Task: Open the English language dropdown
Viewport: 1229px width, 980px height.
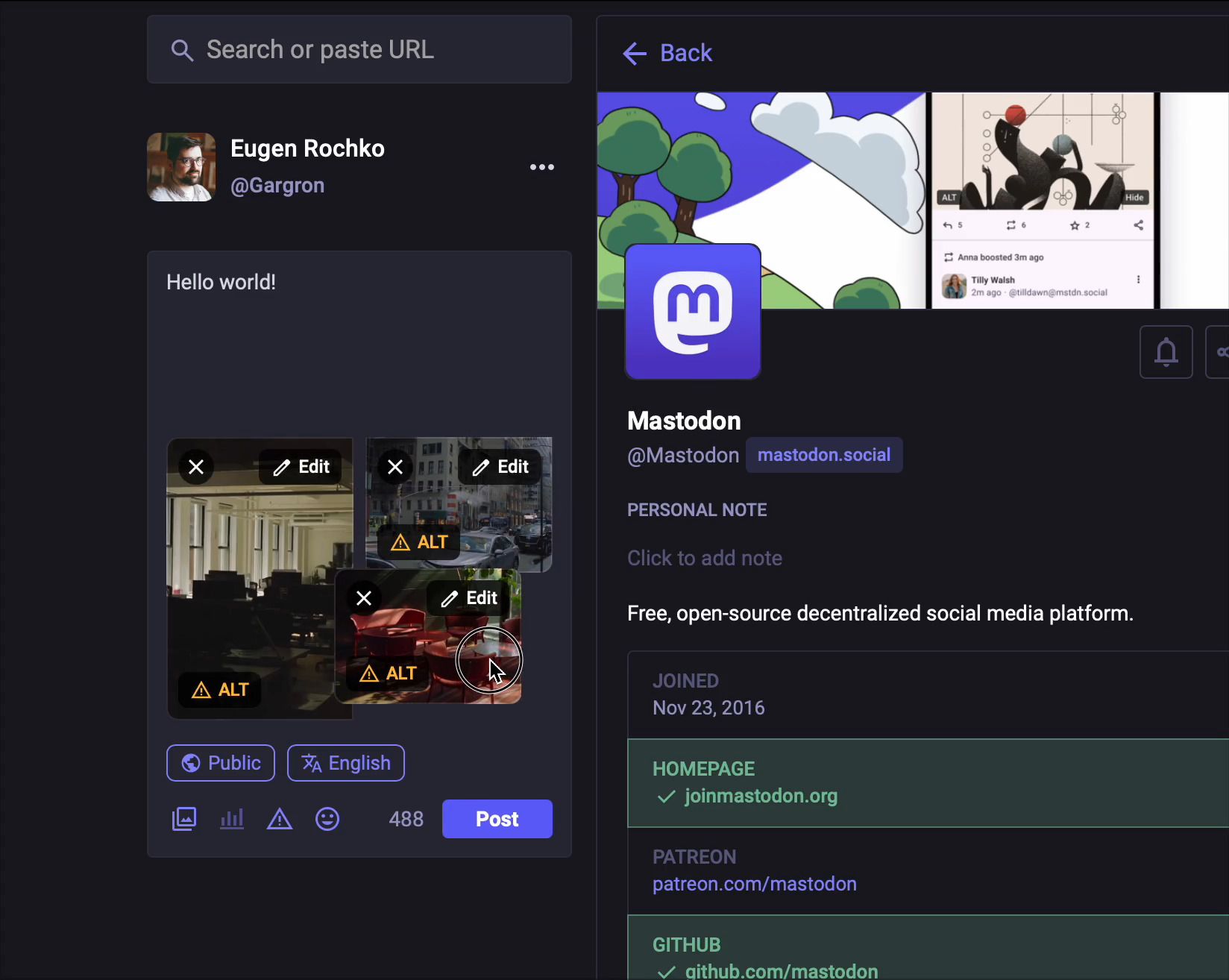Action: 346,763
